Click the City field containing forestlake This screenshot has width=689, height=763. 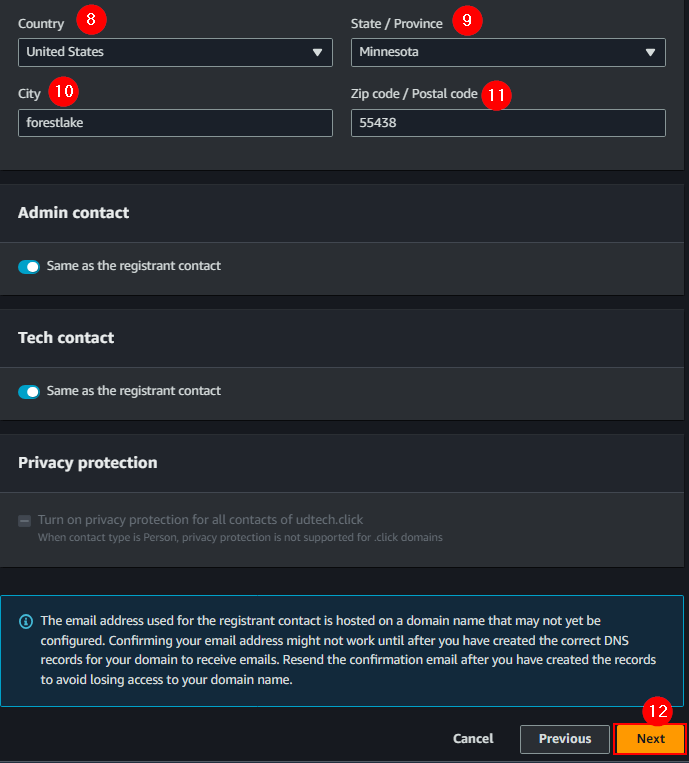[x=175, y=123]
